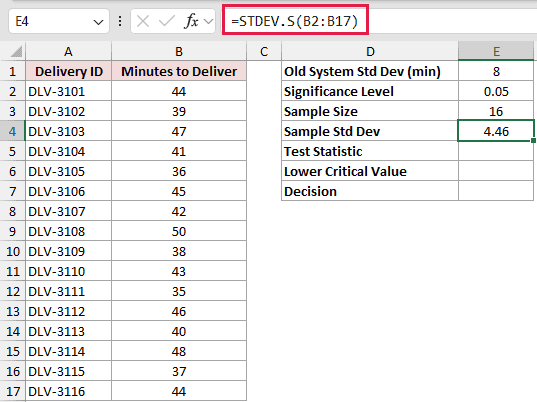
Task: Select cell containing DLV-3104
Action: [68, 151]
